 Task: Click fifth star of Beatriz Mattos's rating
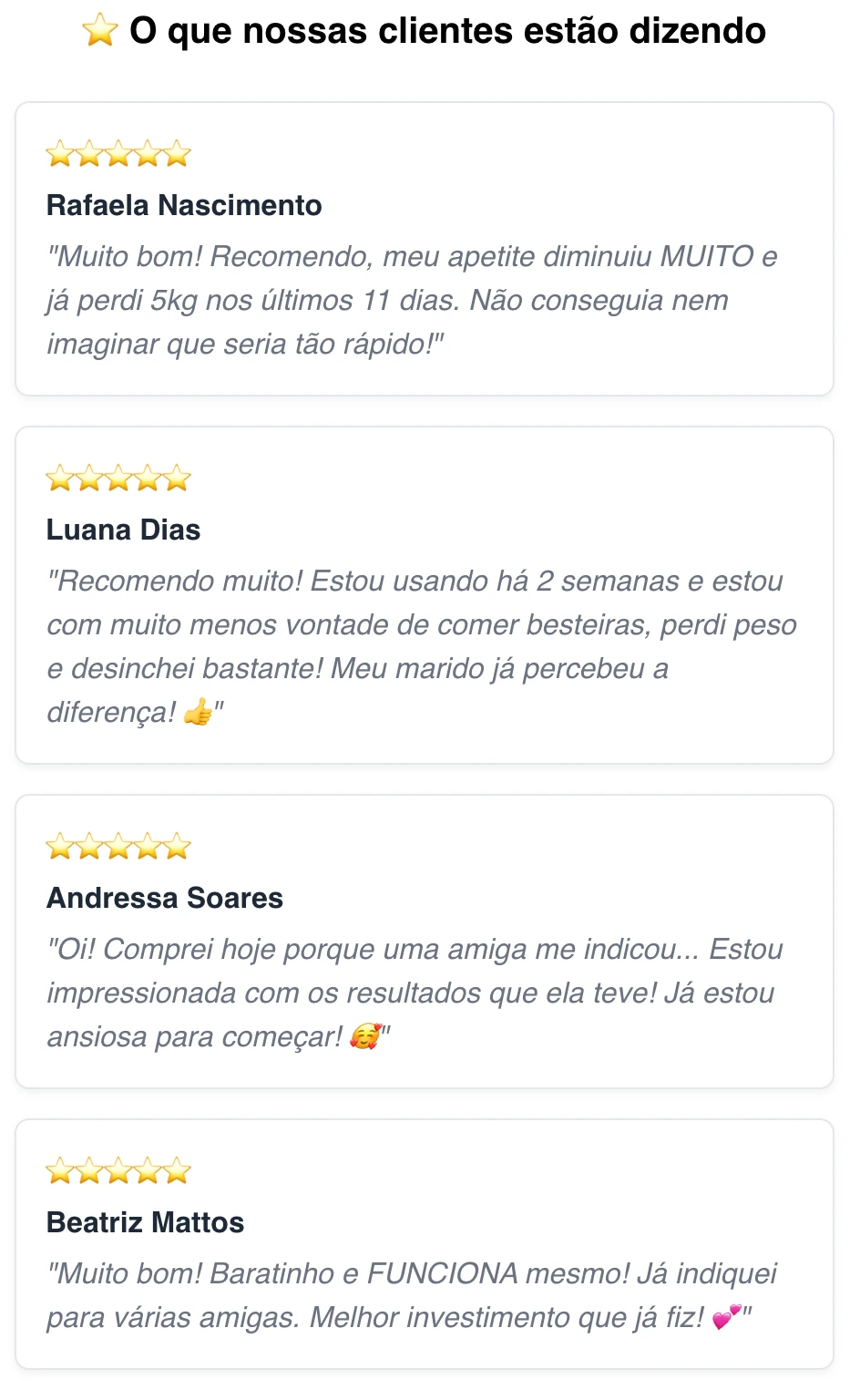tap(177, 1171)
